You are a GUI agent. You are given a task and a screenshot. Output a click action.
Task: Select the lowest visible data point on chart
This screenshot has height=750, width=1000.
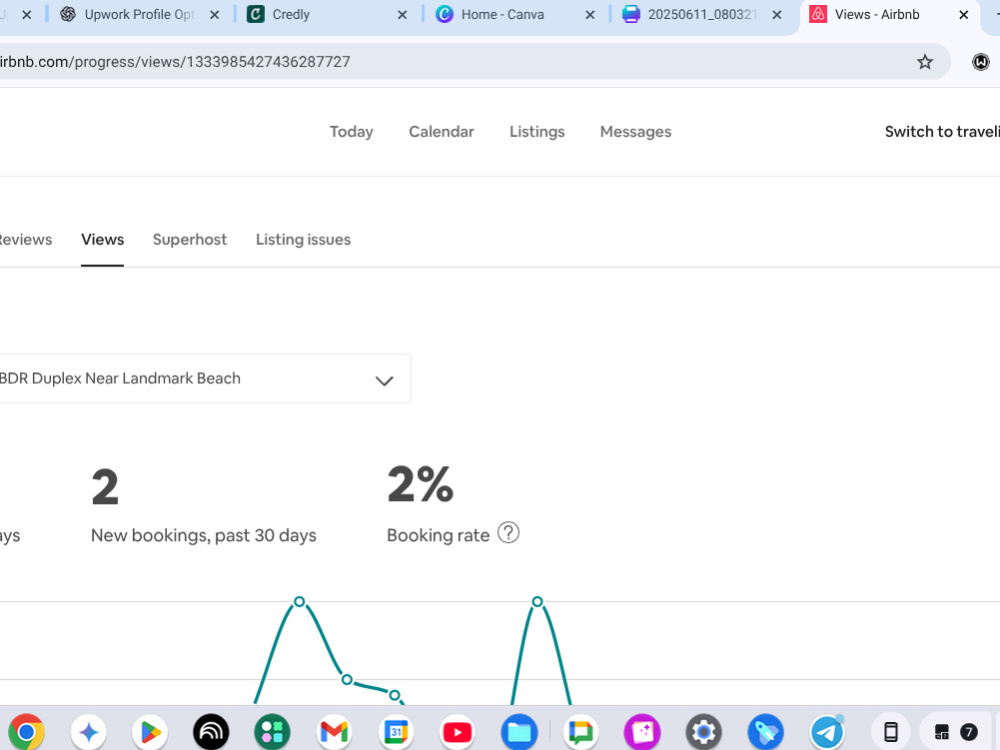click(x=394, y=695)
